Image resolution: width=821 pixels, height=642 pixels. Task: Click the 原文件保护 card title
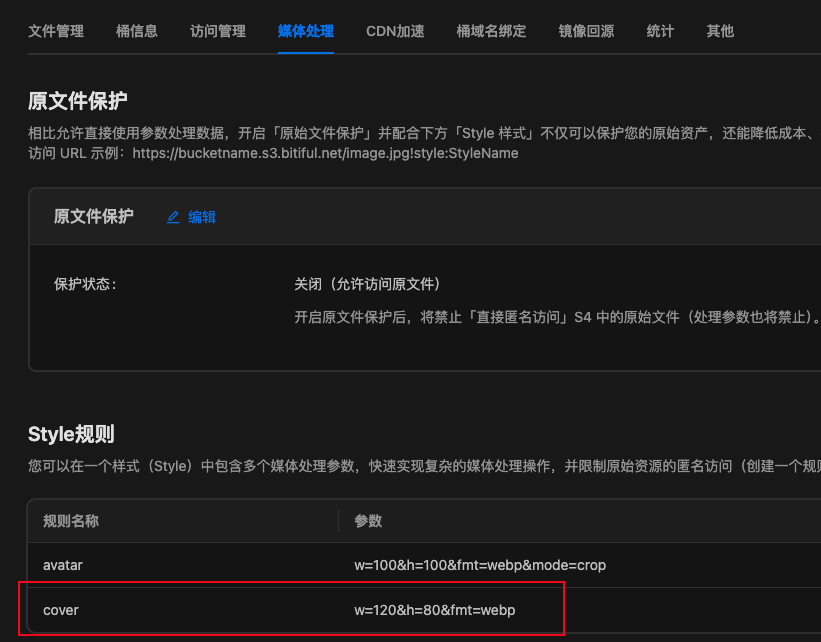coord(94,216)
